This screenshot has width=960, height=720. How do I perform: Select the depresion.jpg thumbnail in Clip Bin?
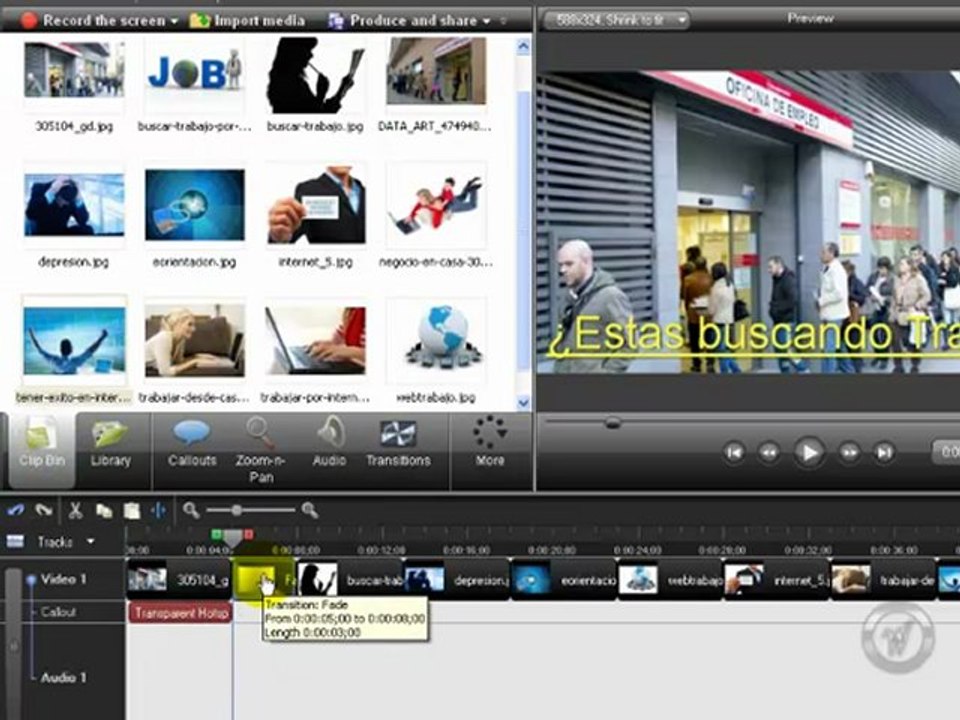tap(74, 204)
